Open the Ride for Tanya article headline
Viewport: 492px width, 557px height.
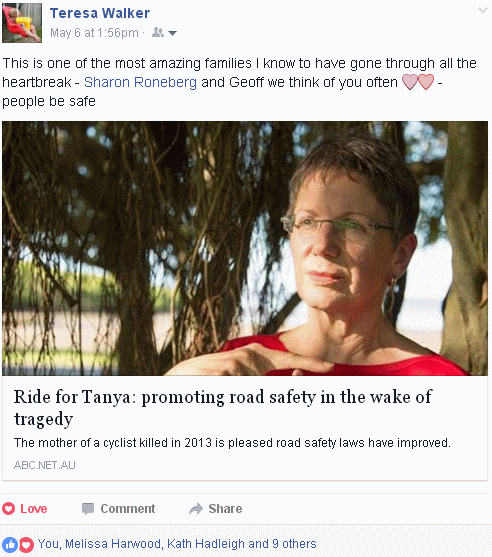click(x=223, y=408)
